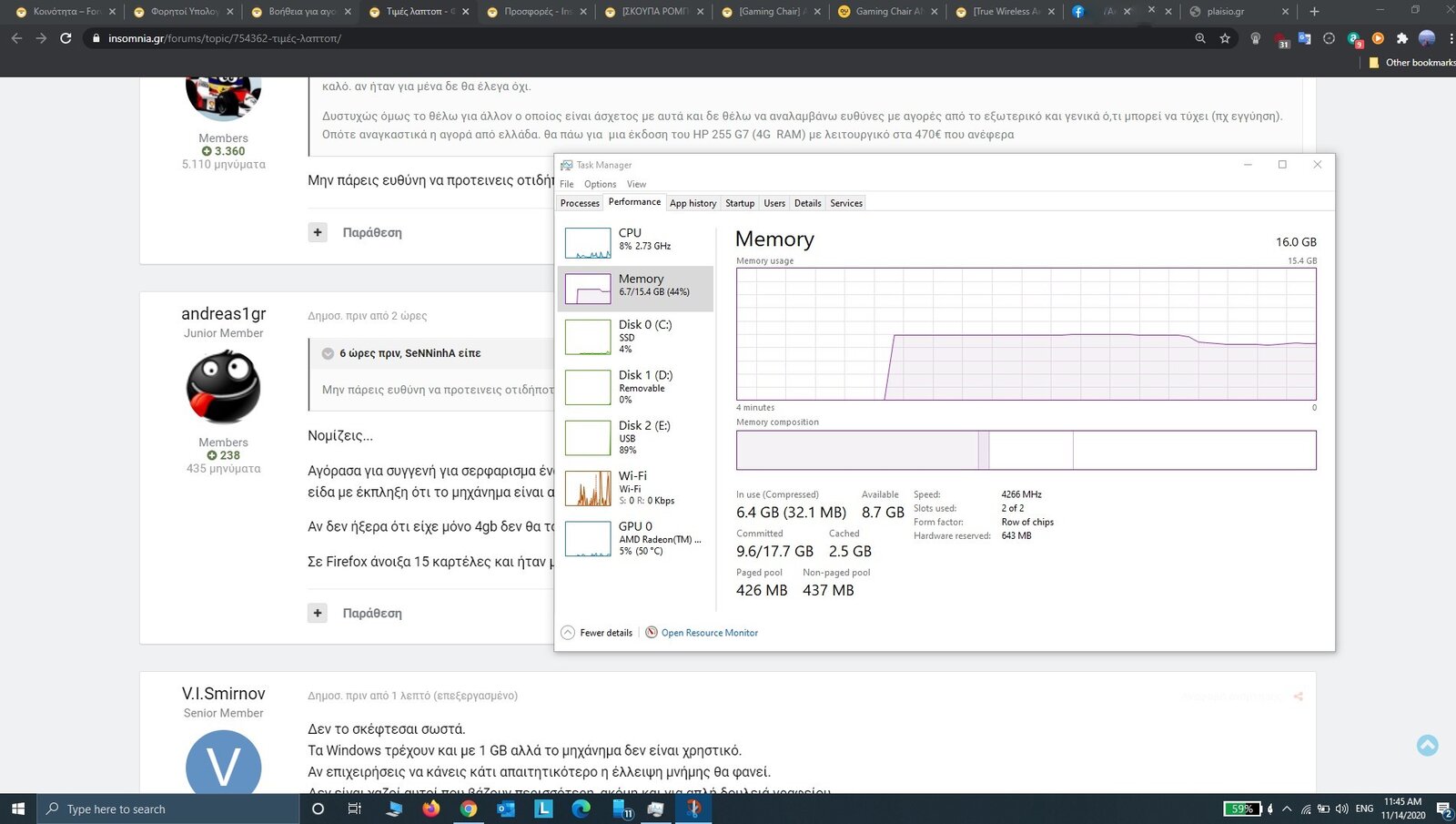Screen dimensions: 1456x824
Task: Switch to the Startup tab
Action: click(x=739, y=203)
